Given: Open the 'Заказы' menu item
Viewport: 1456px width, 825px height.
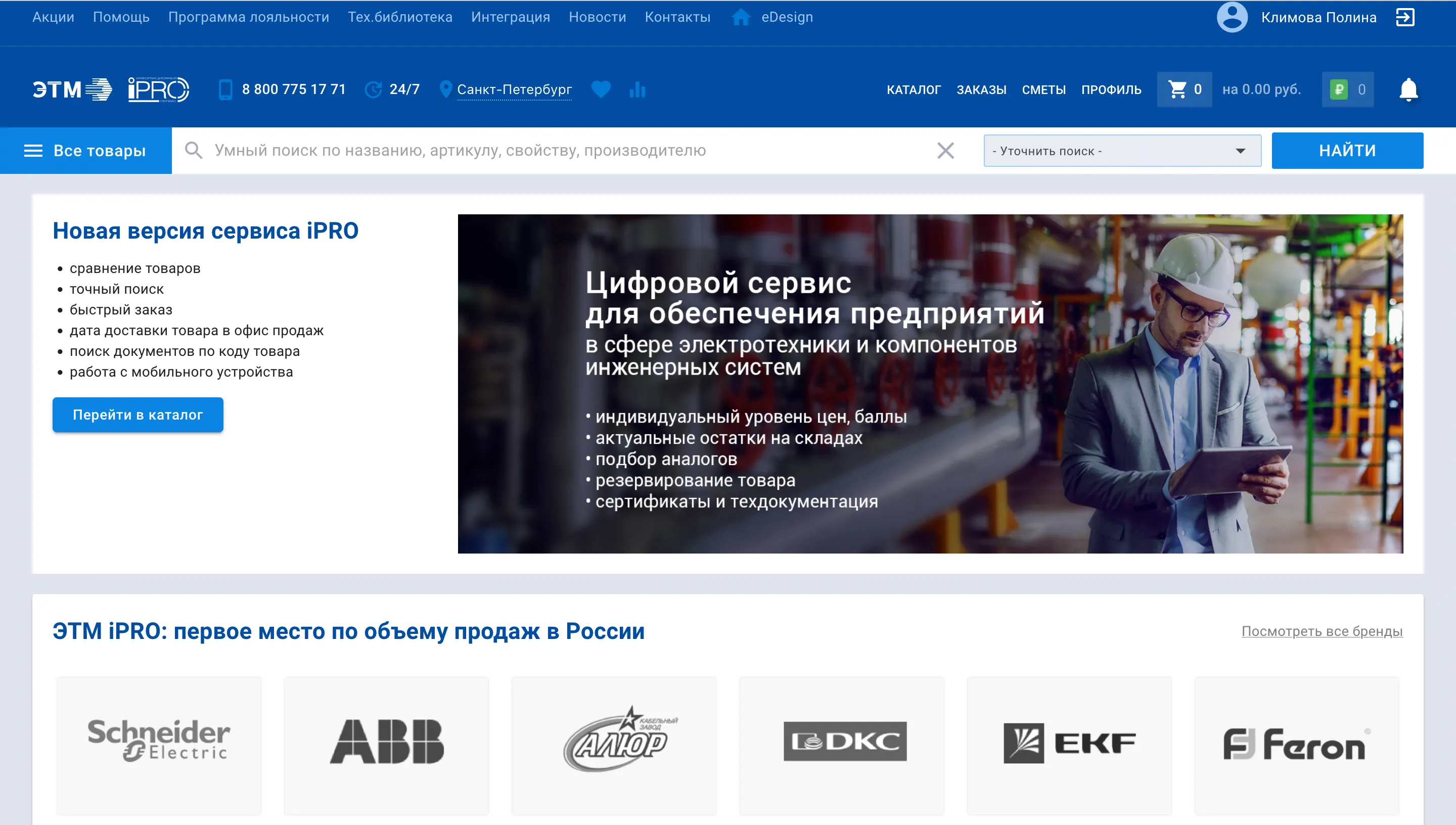Looking at the screenshot, I should pyautogui.click(x=982, y=89).
